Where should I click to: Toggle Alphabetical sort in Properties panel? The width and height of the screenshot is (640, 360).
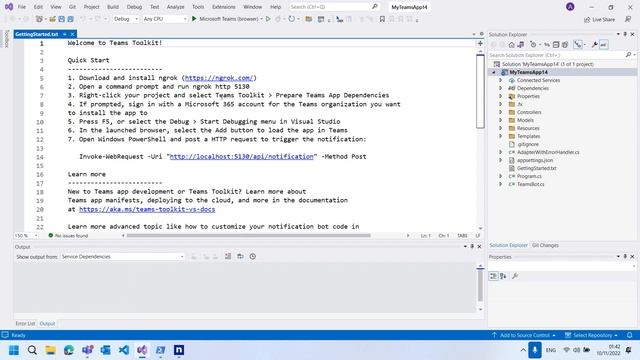click(503, 276)
